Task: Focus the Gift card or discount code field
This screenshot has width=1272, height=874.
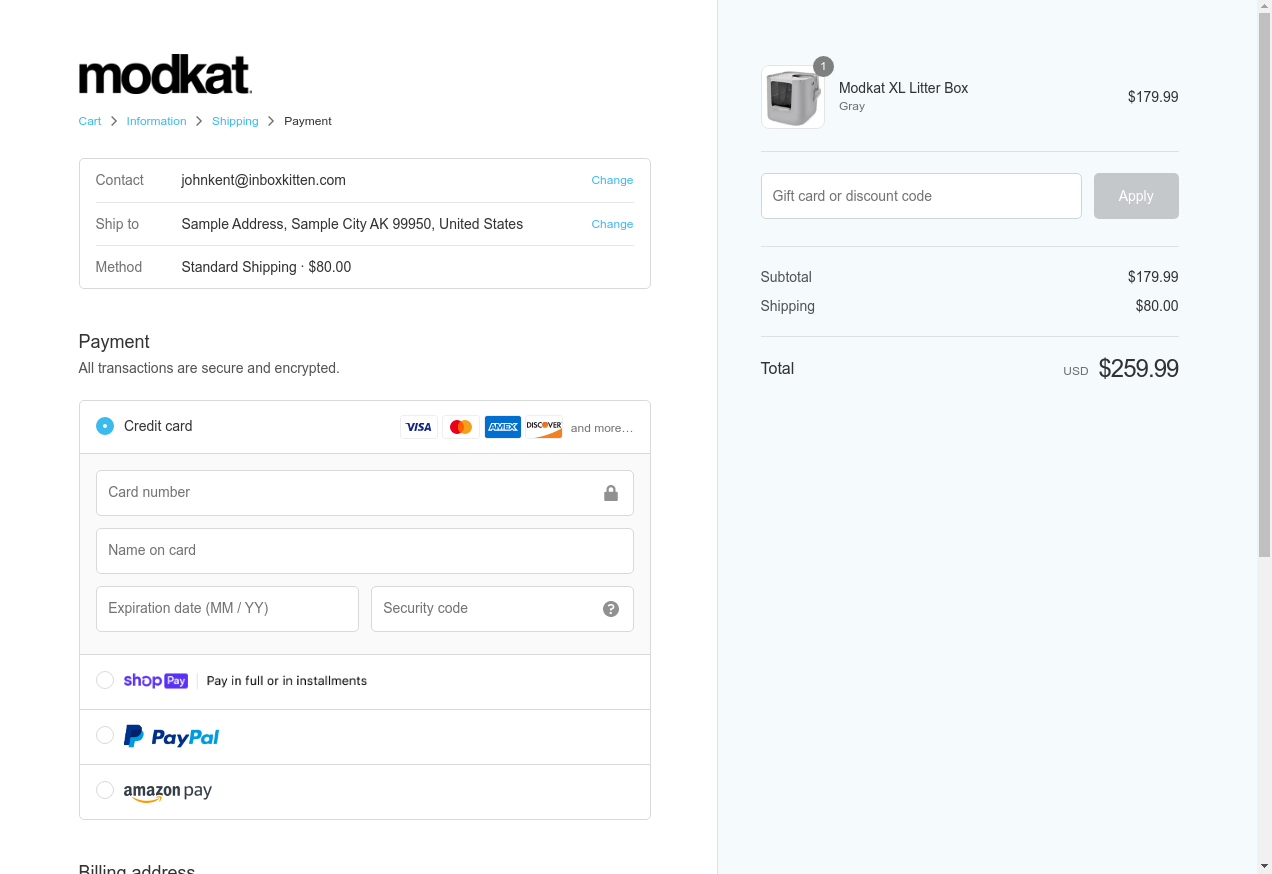Action: coord(921,196)
